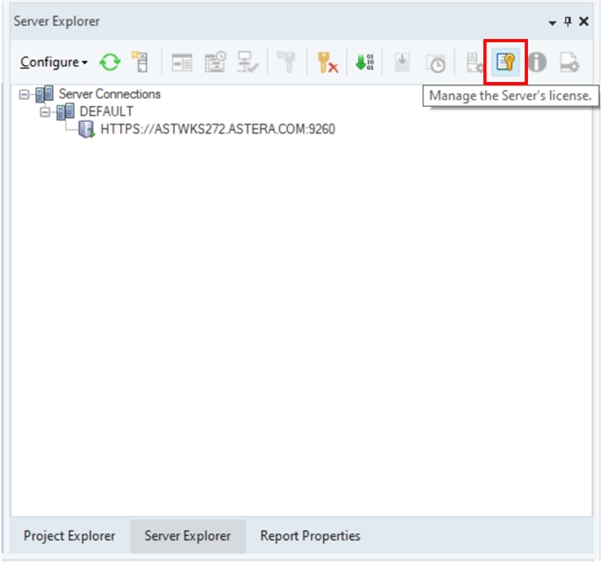Click the add new server icon
Image resolution: width=602 pixels, height=563 pixels.
click(x=140, y=62)
